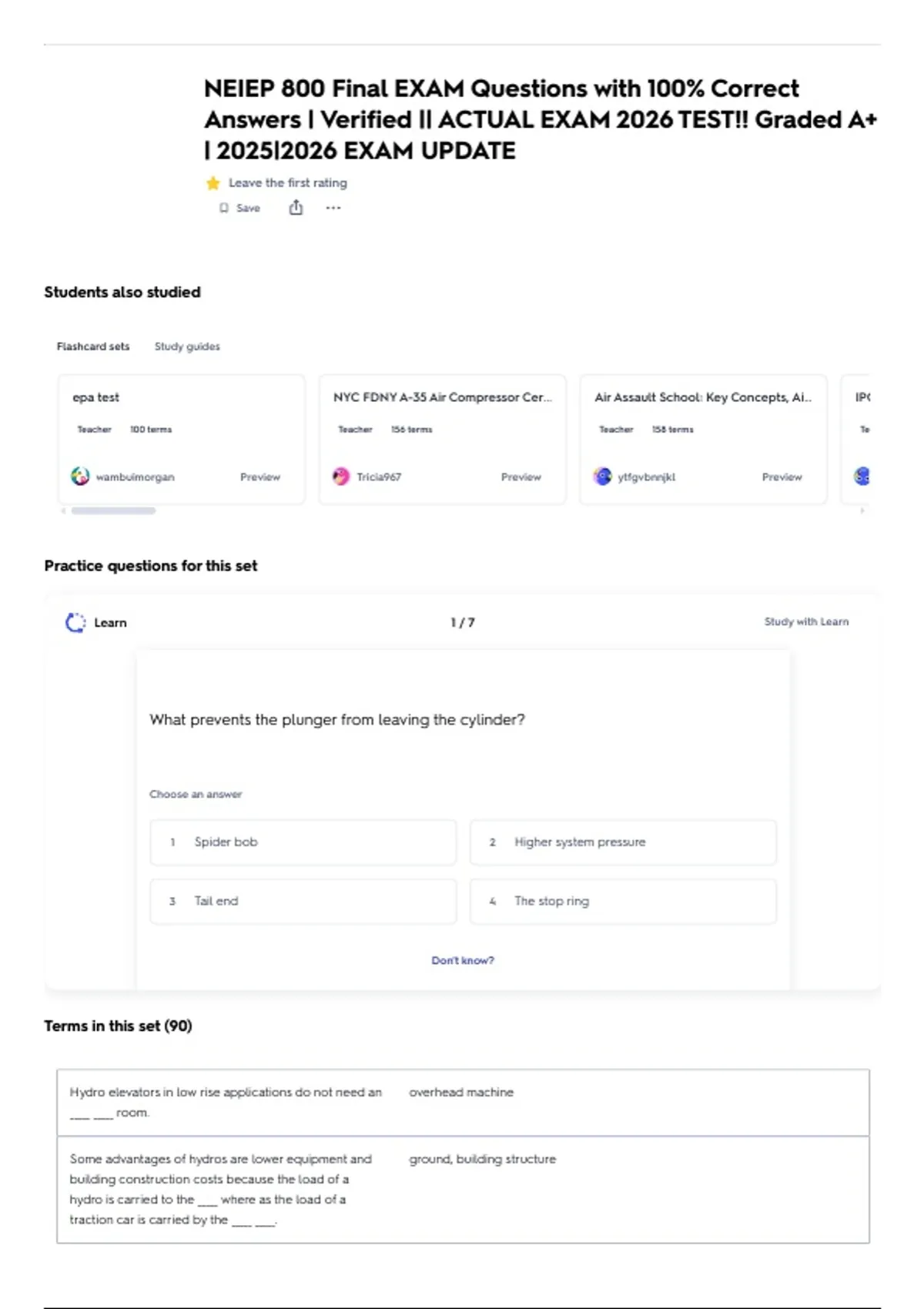The height and width of the screenshot is (1309, 924).
Task: Choose The stop ring answer
Action: [x=623, y=901]
